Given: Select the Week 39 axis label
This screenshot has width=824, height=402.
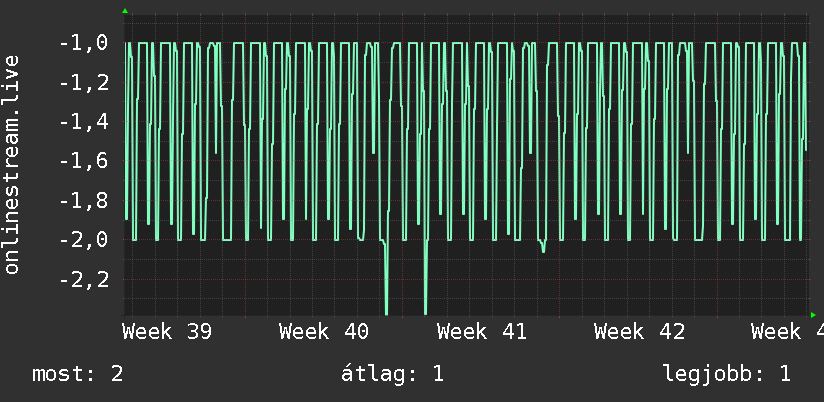Looking at the screenshot, I should pyautogui.click(x=167, y=332).
